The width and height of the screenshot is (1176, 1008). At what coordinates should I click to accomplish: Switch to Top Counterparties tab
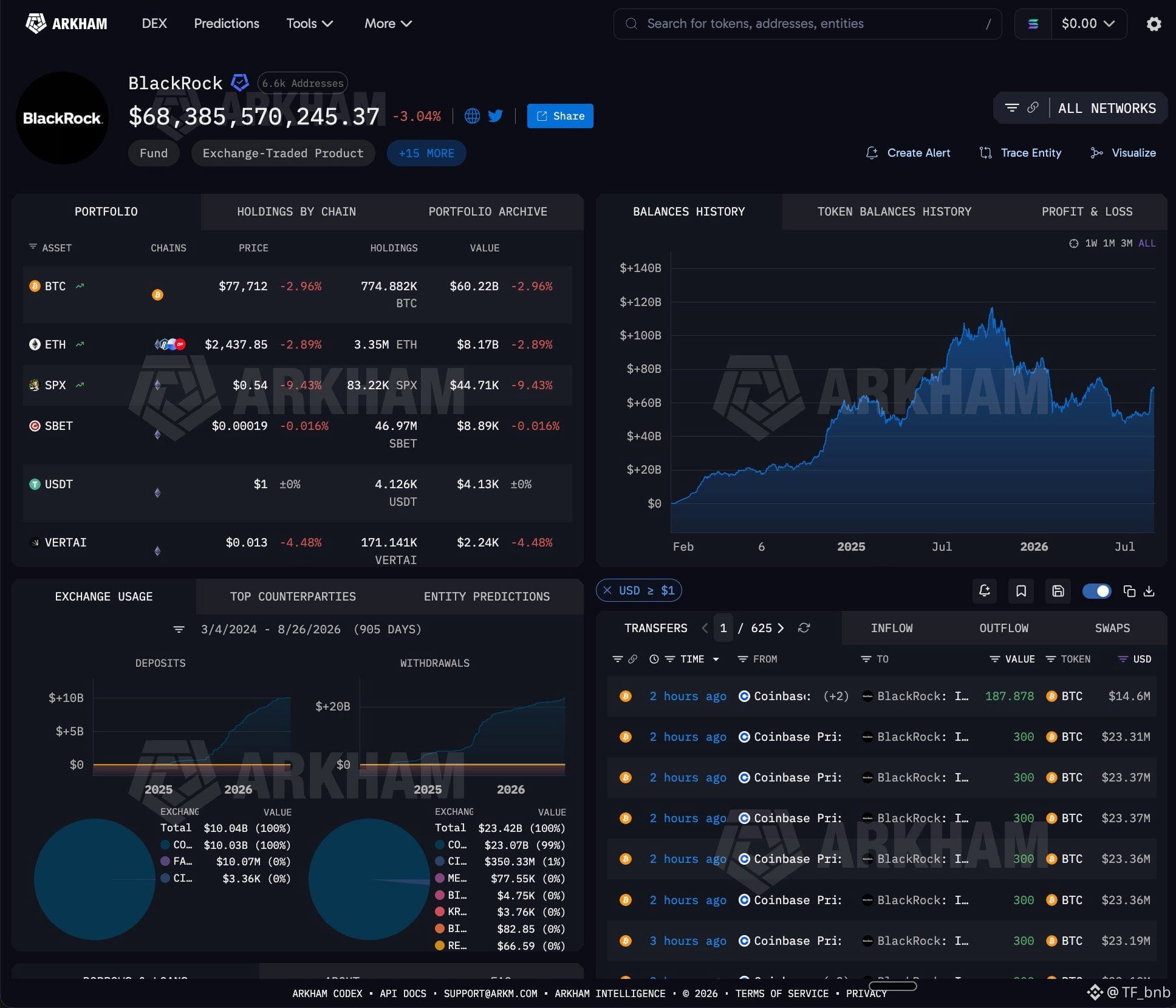point(293,597)
